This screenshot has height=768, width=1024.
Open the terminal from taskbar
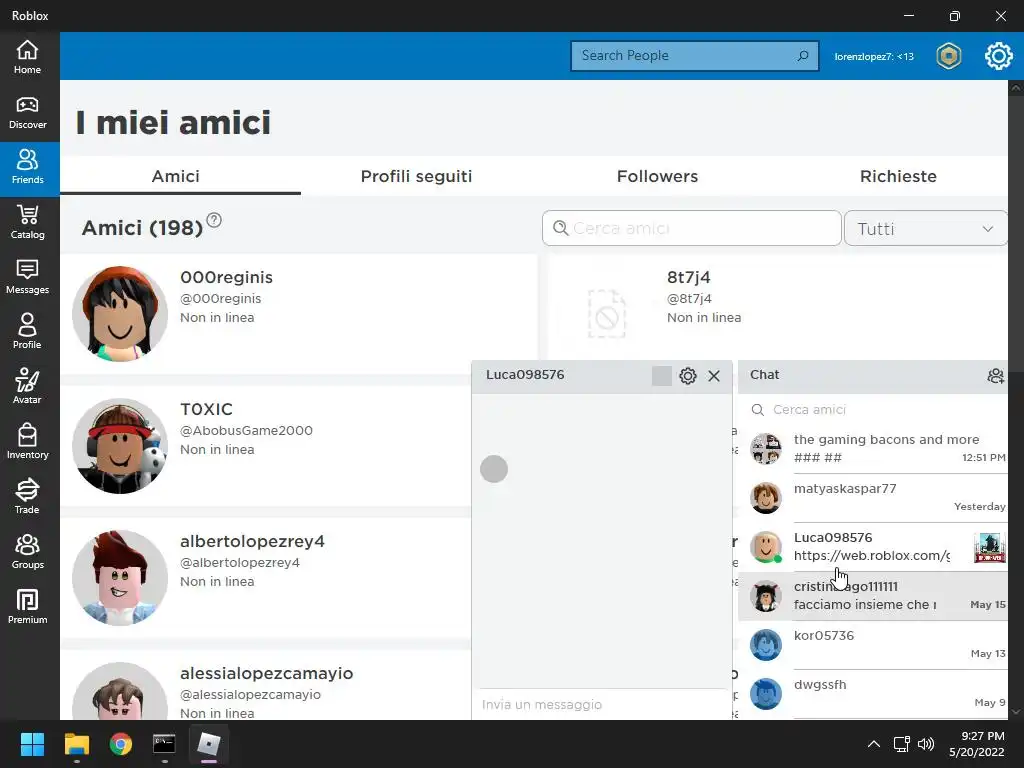pos(164,744)
